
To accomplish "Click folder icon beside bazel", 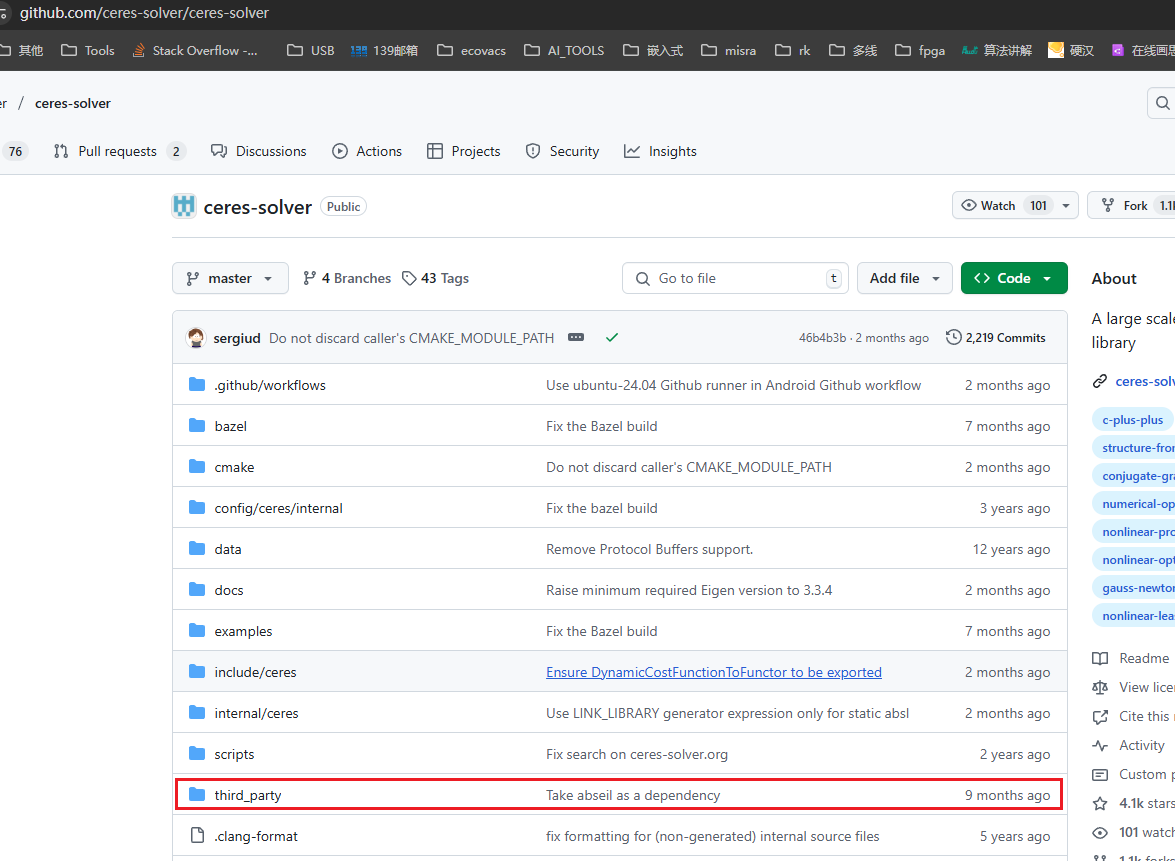I will click(x=197, y=426).
